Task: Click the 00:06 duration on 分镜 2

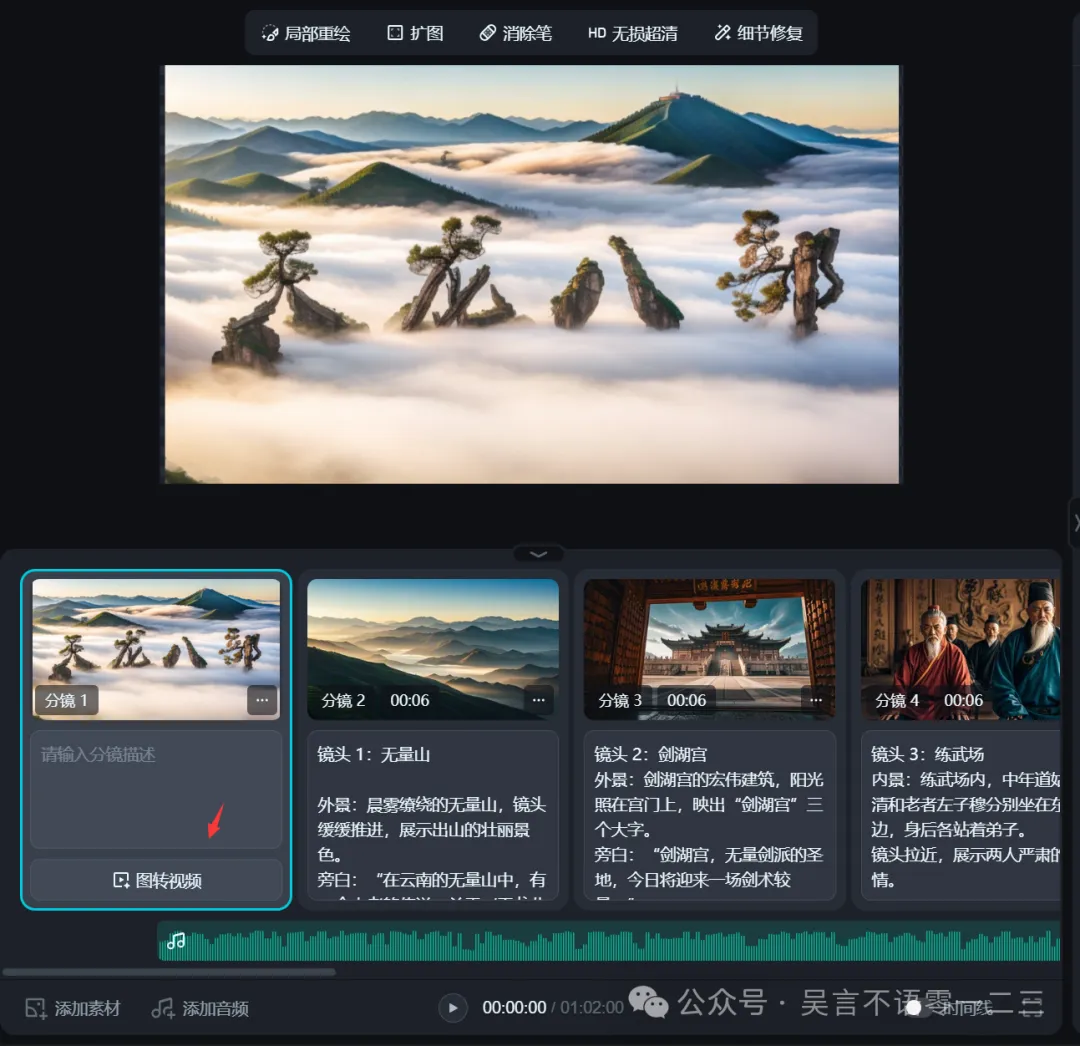Action: coord(409,700)
